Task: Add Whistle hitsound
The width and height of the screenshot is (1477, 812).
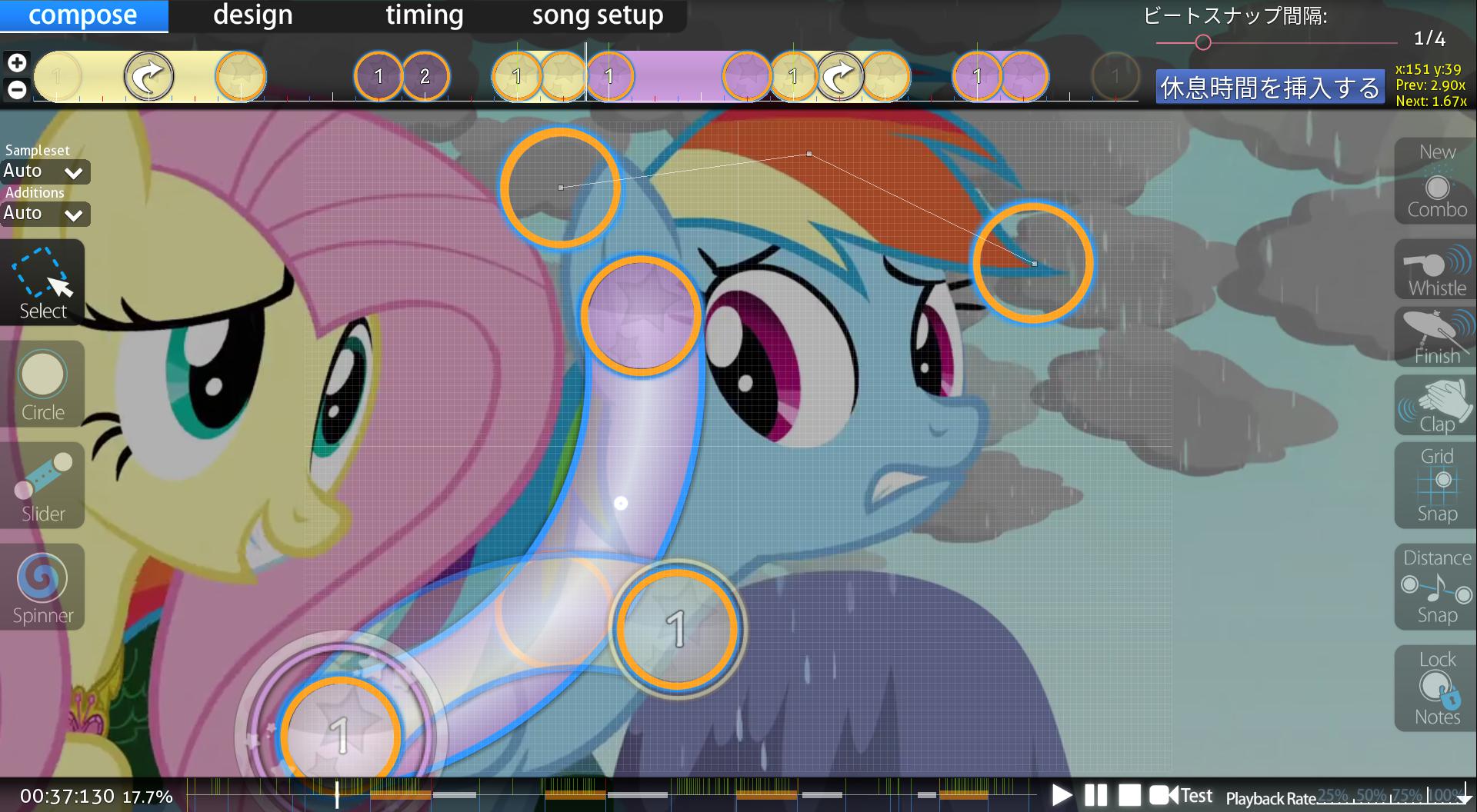Action: point(1436,270)
